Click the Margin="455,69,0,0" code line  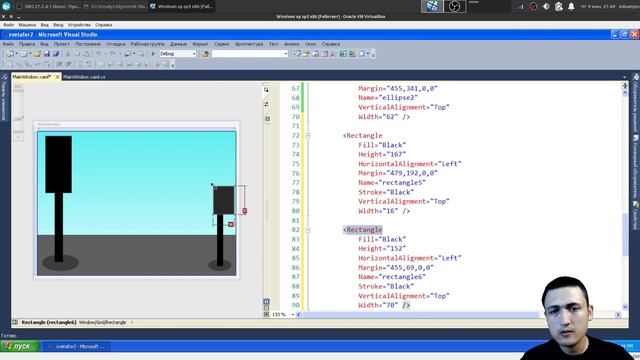click(x=396, y=267)
